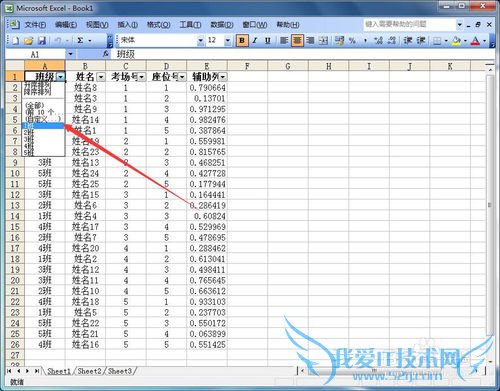This screenshot has height=391, width=500.
Task: Switch to the Sheet3 tab
Action: click(120, 371)
